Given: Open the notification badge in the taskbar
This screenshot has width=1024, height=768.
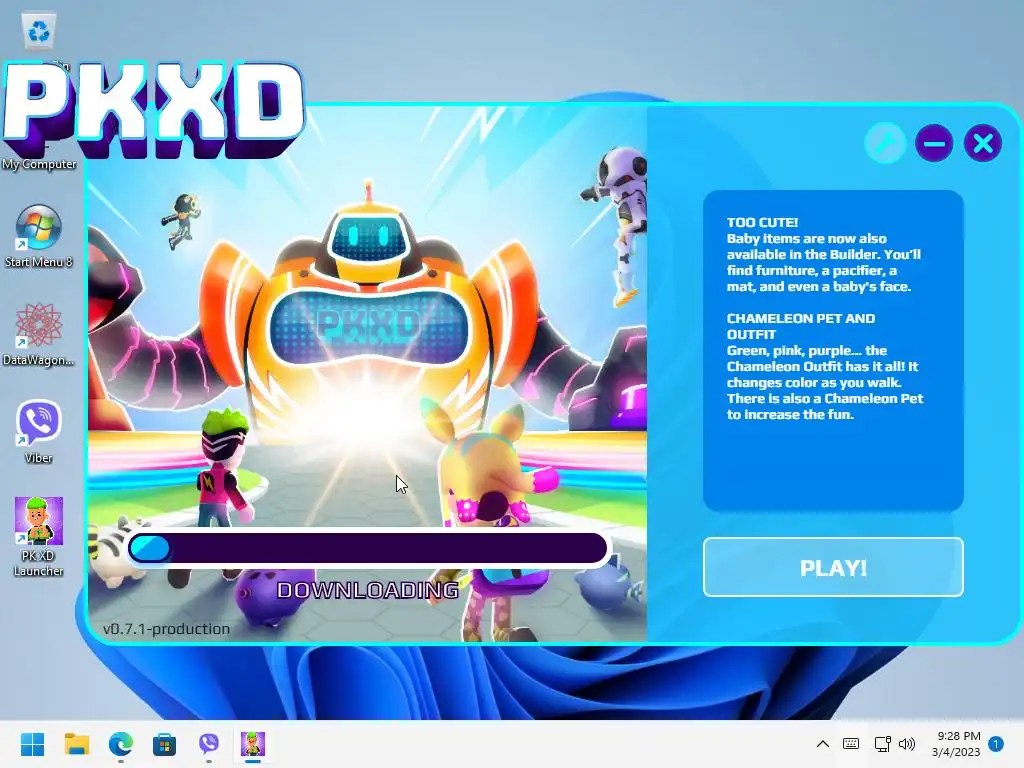Looking at the screenshot, I should pos(996,744).
